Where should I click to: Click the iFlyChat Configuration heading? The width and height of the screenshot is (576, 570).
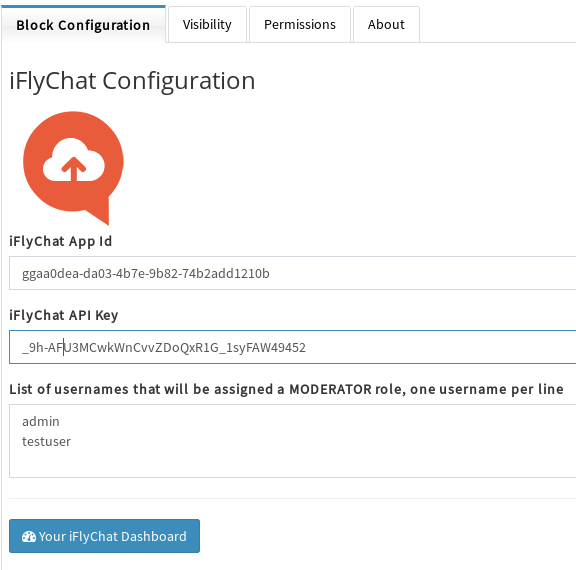[132, 81]
